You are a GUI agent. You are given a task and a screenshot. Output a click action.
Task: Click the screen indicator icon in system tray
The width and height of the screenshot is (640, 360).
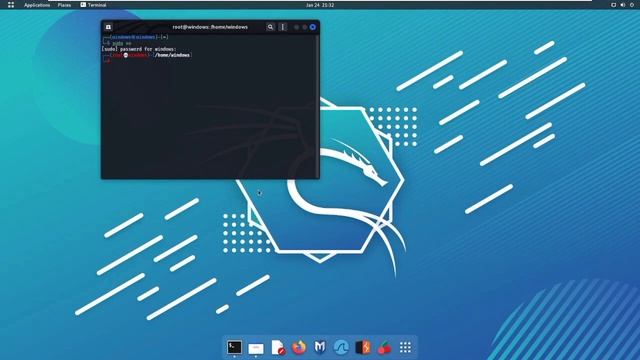[x=613, y=5]
